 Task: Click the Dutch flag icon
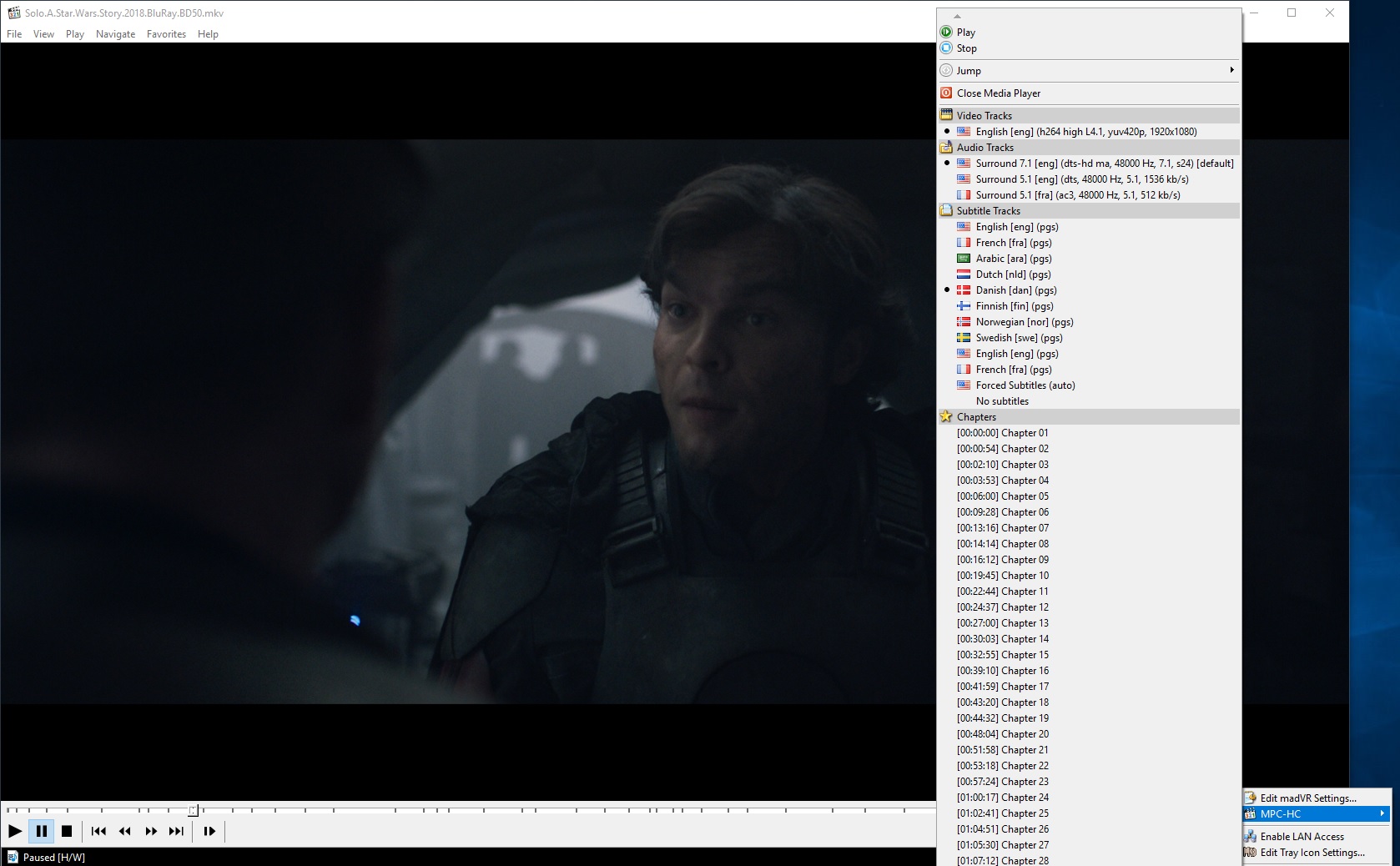point(964,274)
